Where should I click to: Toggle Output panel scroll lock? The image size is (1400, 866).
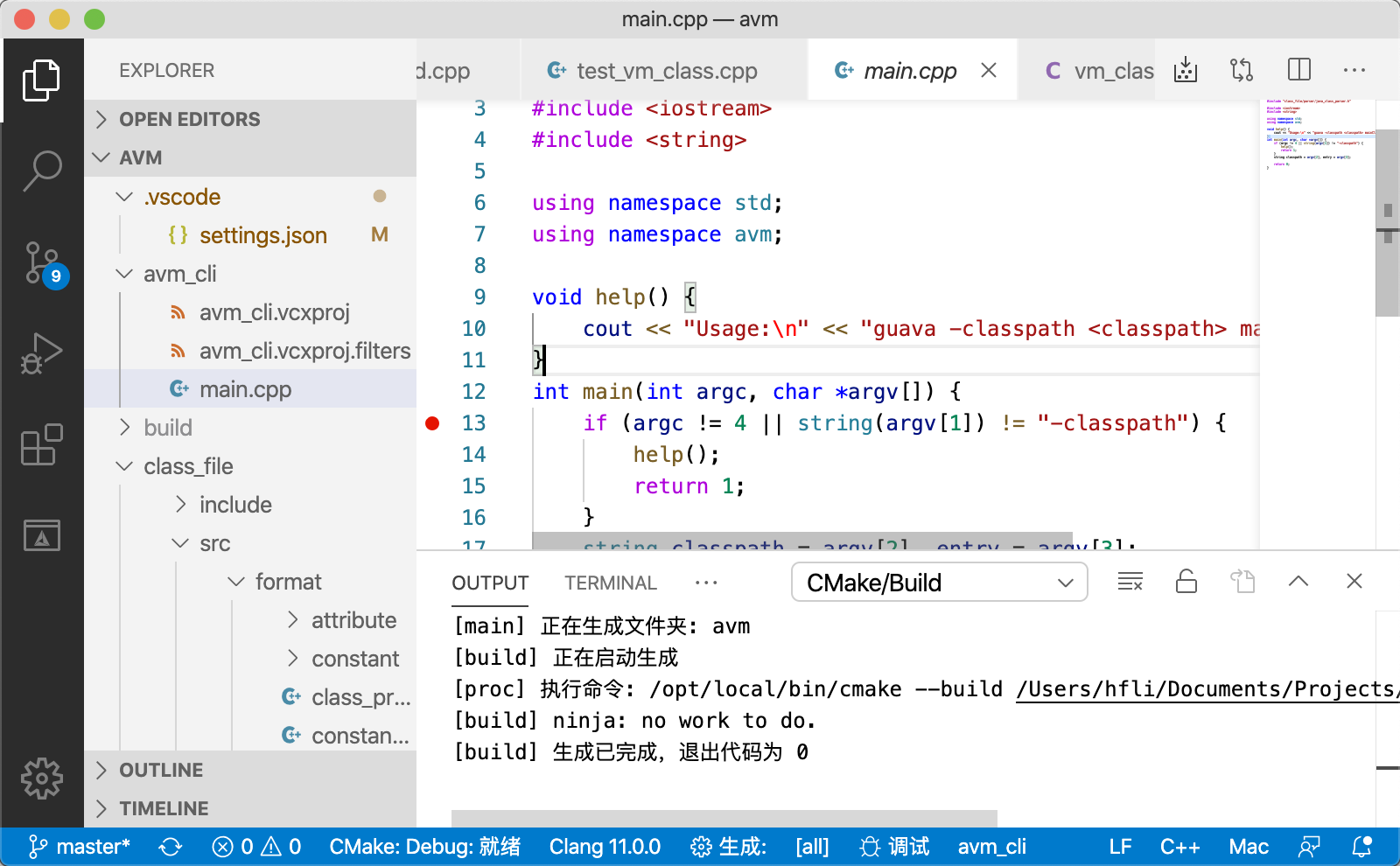click(1186, 580)
